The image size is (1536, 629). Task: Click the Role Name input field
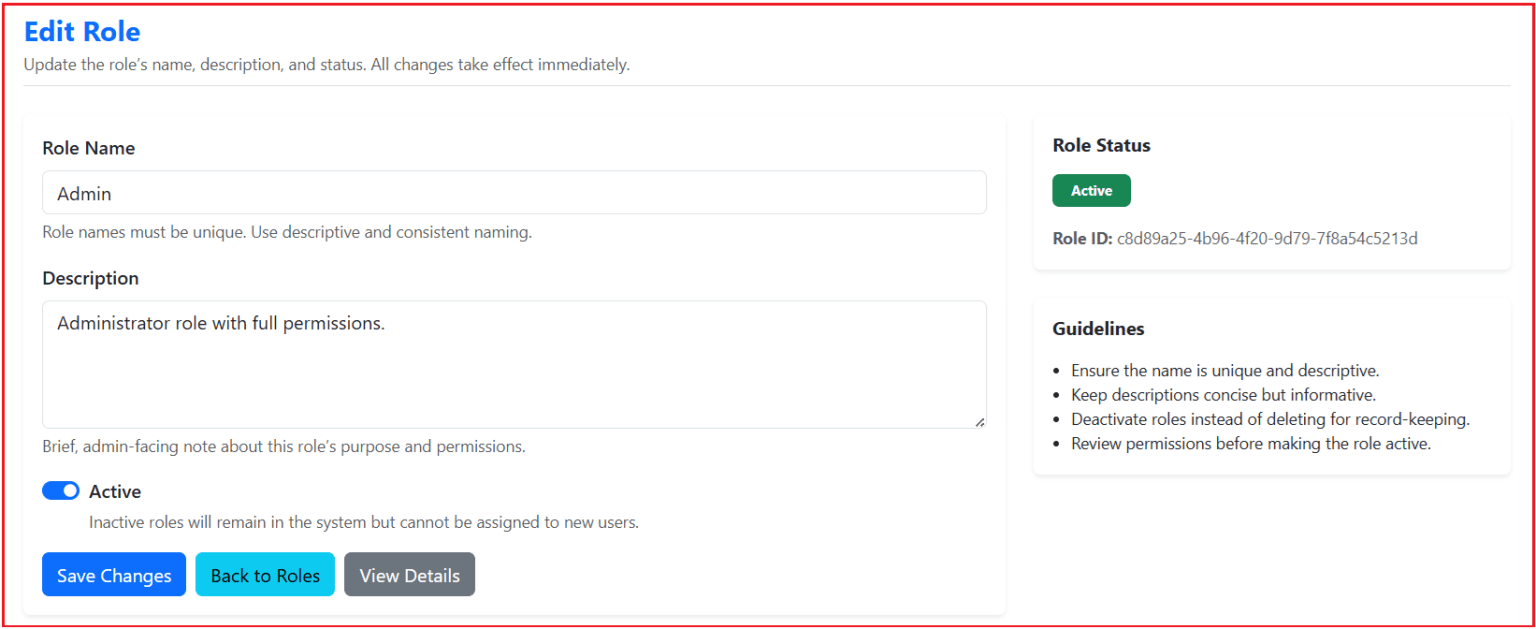click(x=514, y=193)
